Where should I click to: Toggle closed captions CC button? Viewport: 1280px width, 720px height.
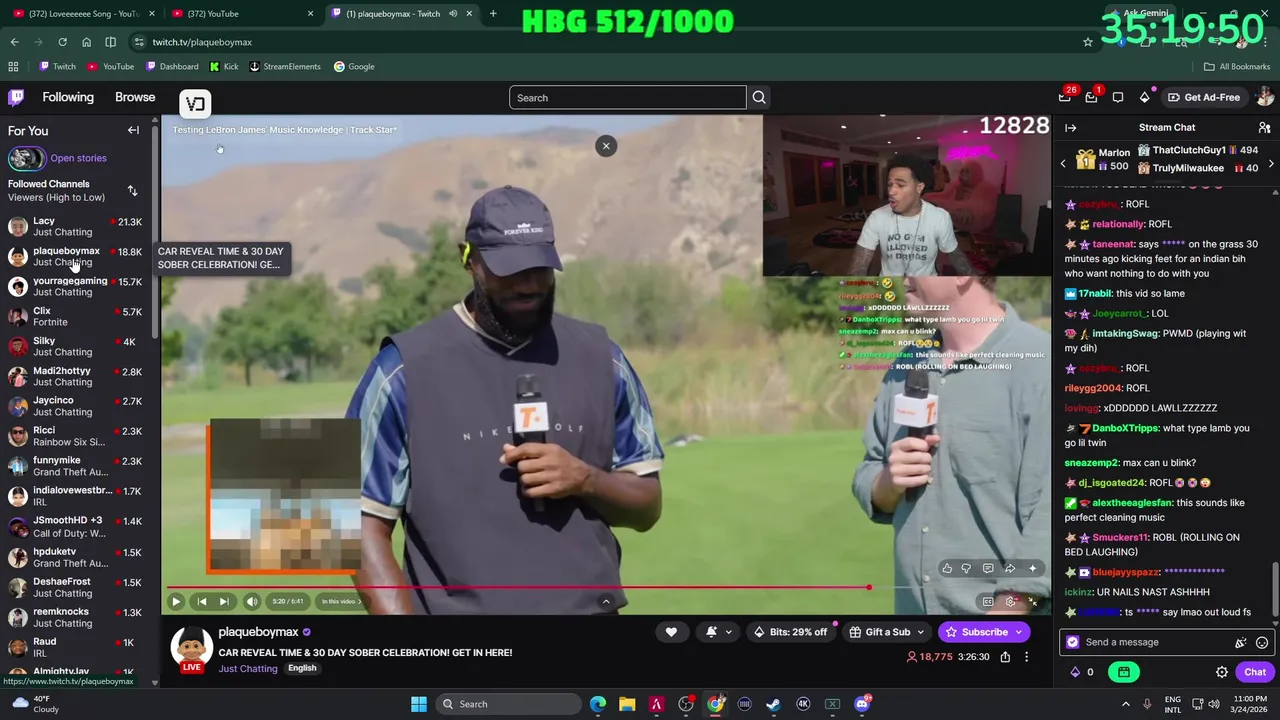[987, 602]
